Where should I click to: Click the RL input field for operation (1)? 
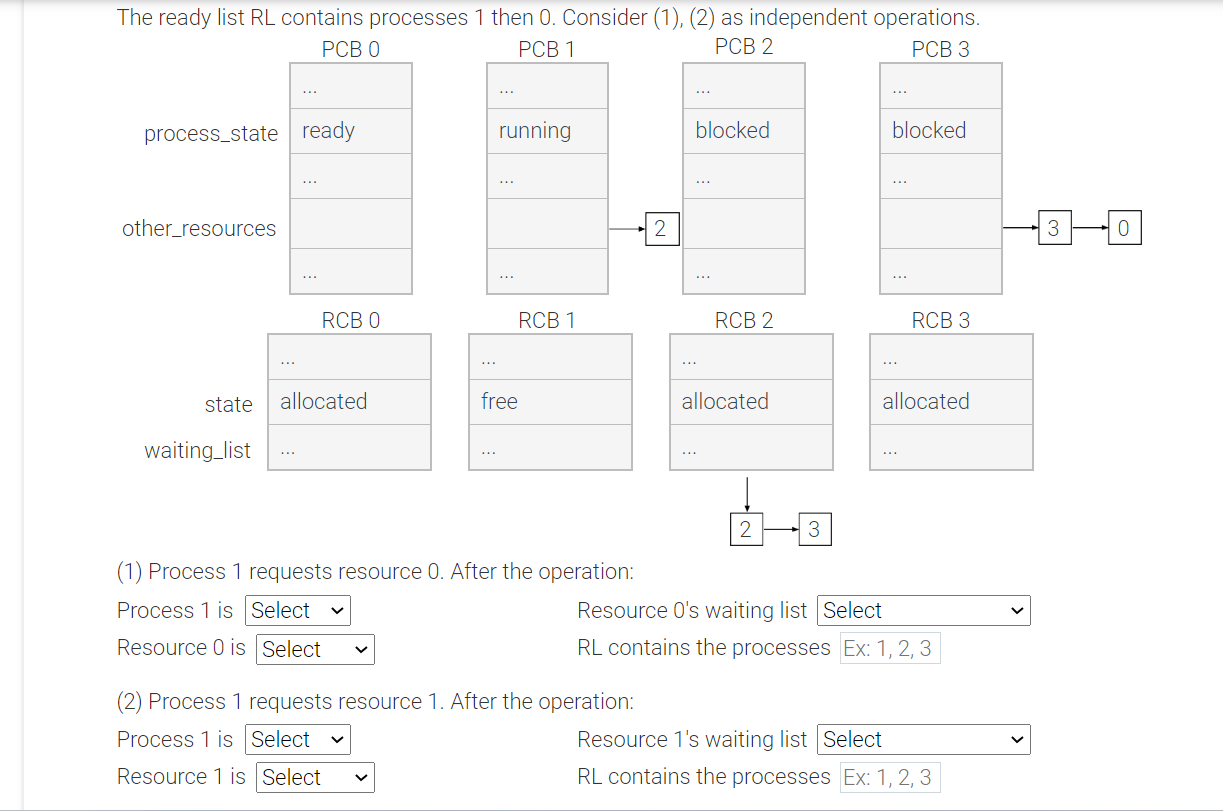[889, 647]
